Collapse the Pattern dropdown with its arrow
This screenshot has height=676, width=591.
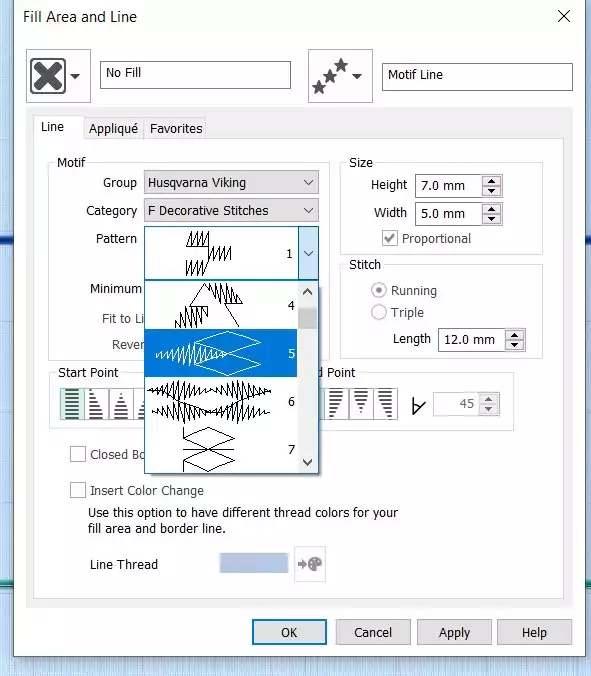pyautogui.click(x=308, y=254)
